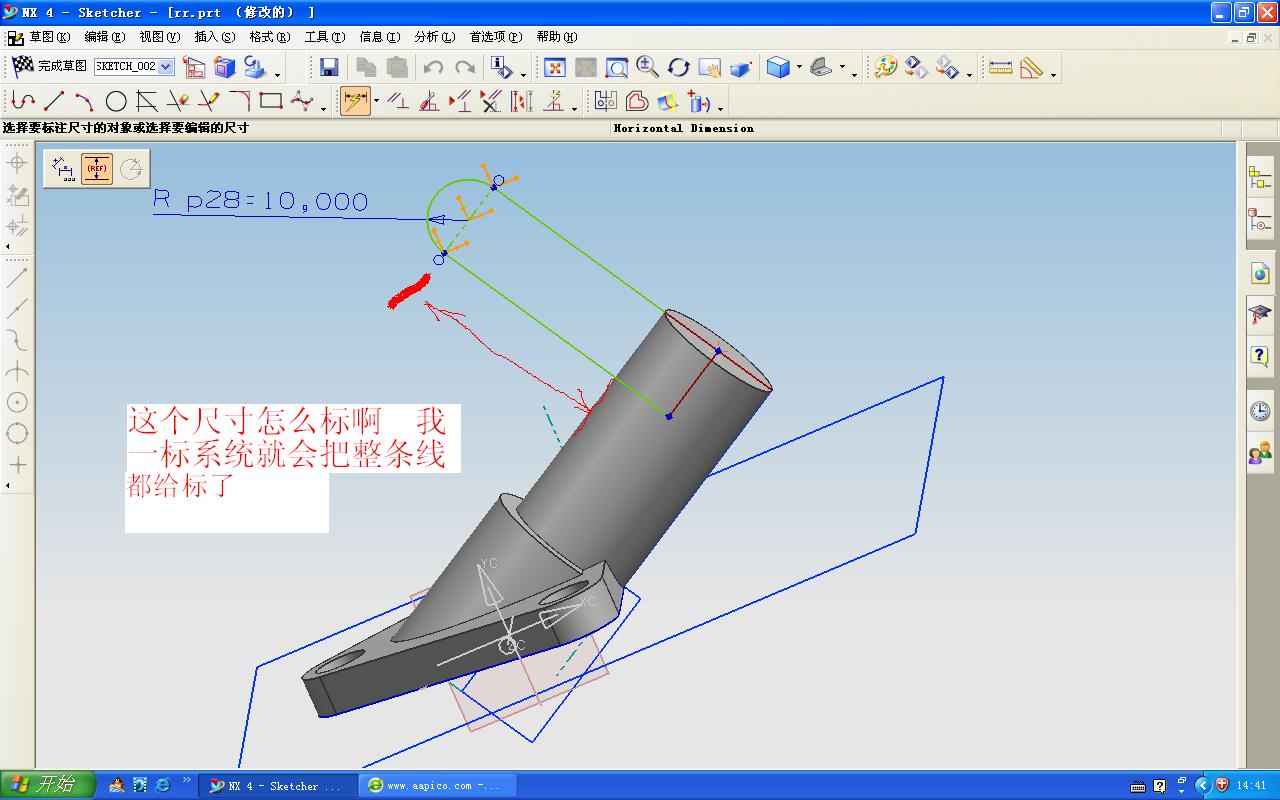Click the Windows 开始 Start button
Screen dimensions: 1280x800
(48, 785)
